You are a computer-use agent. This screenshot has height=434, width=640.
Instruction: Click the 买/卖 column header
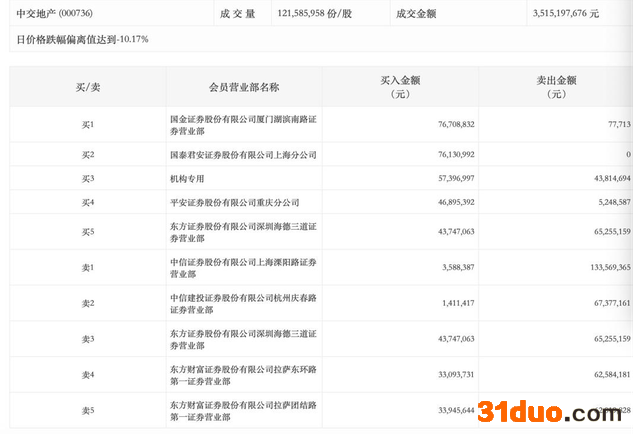pyautogui.click(x=89, y=87)
